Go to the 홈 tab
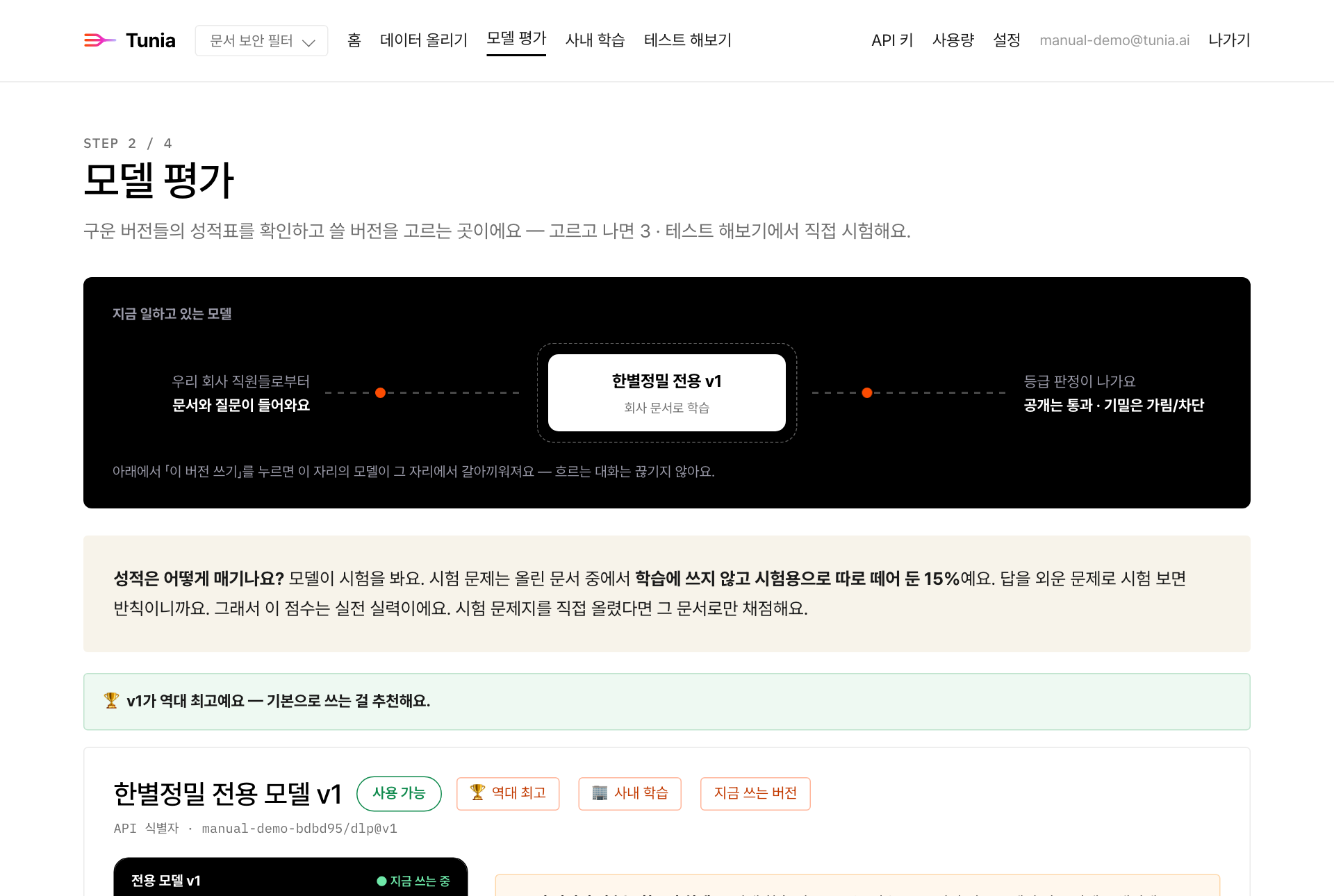The image size is (1334, 896). (x=354, y=40)
